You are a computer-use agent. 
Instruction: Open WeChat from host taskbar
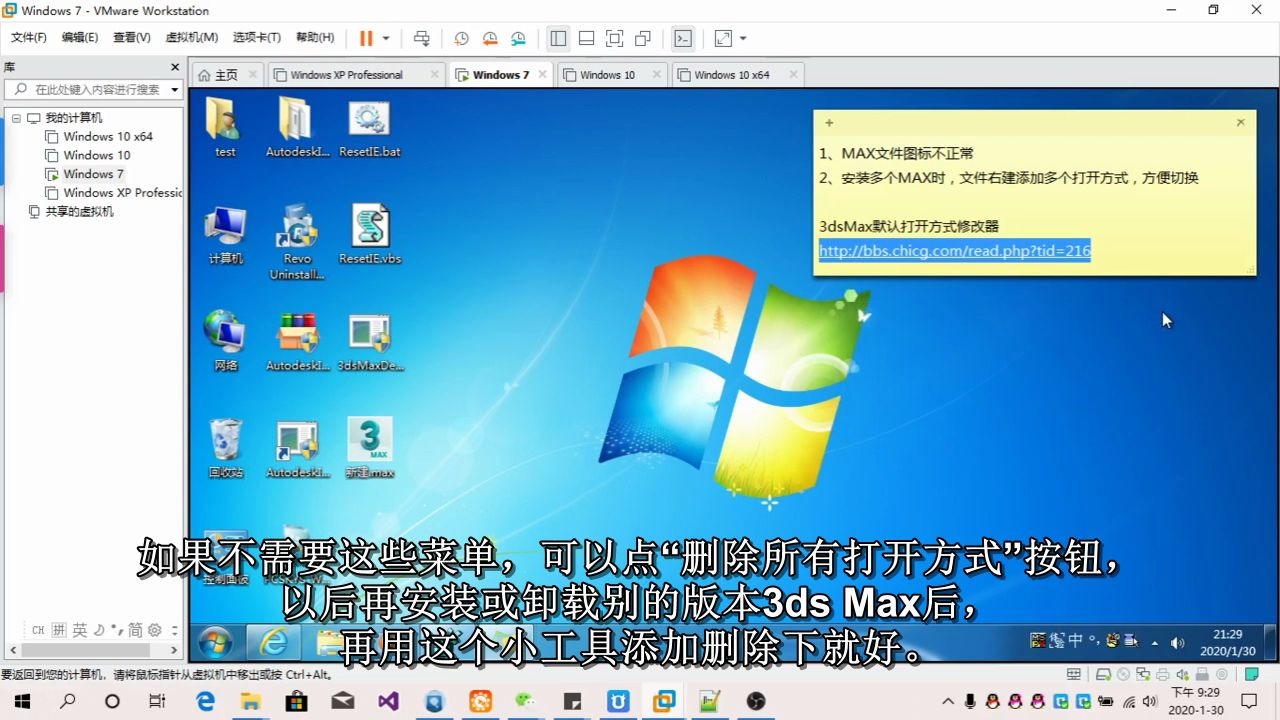pos(525,702)
